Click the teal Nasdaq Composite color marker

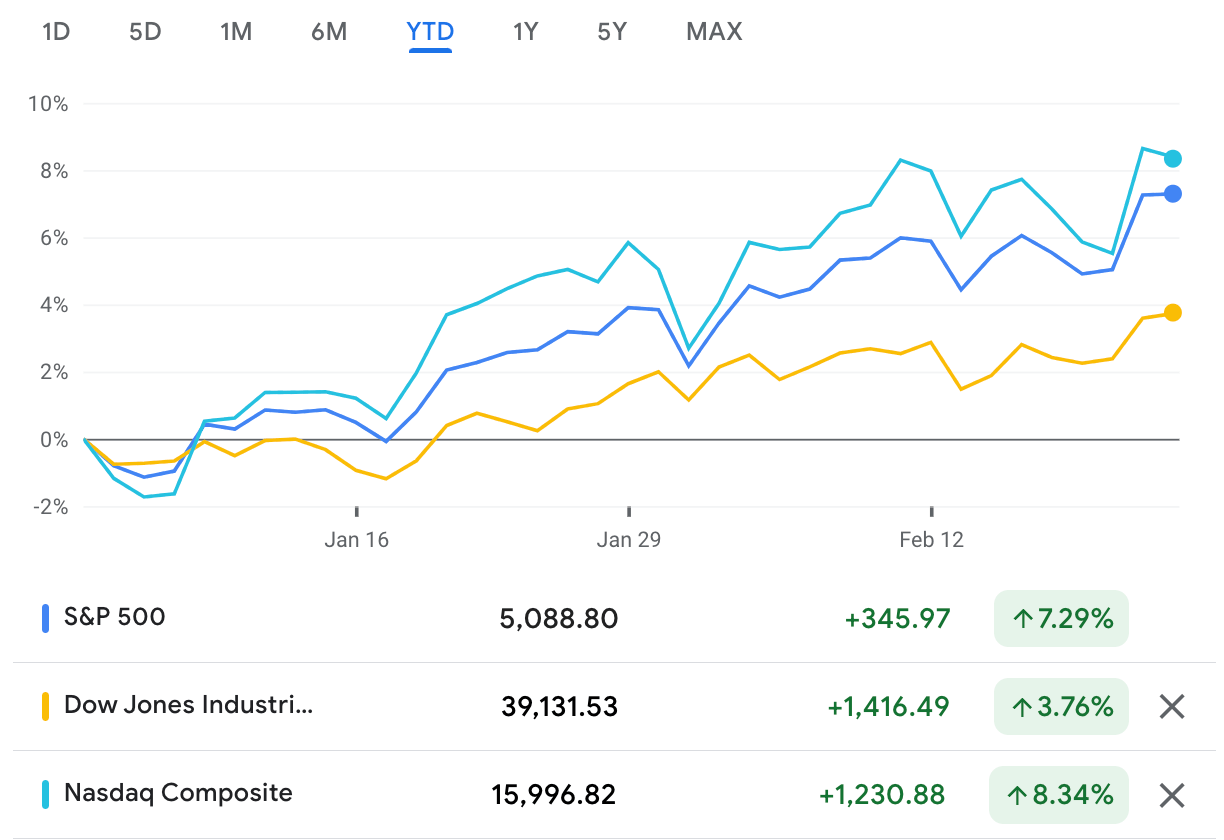[45, 795]
